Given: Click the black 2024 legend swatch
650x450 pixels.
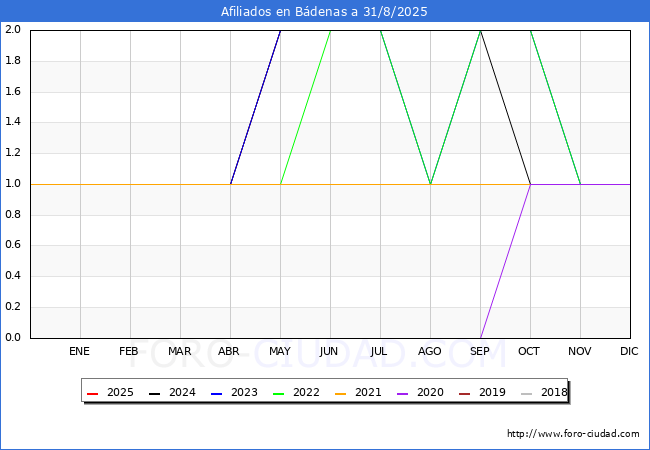Looking at the screenshot, I should (x=154, y=394).
